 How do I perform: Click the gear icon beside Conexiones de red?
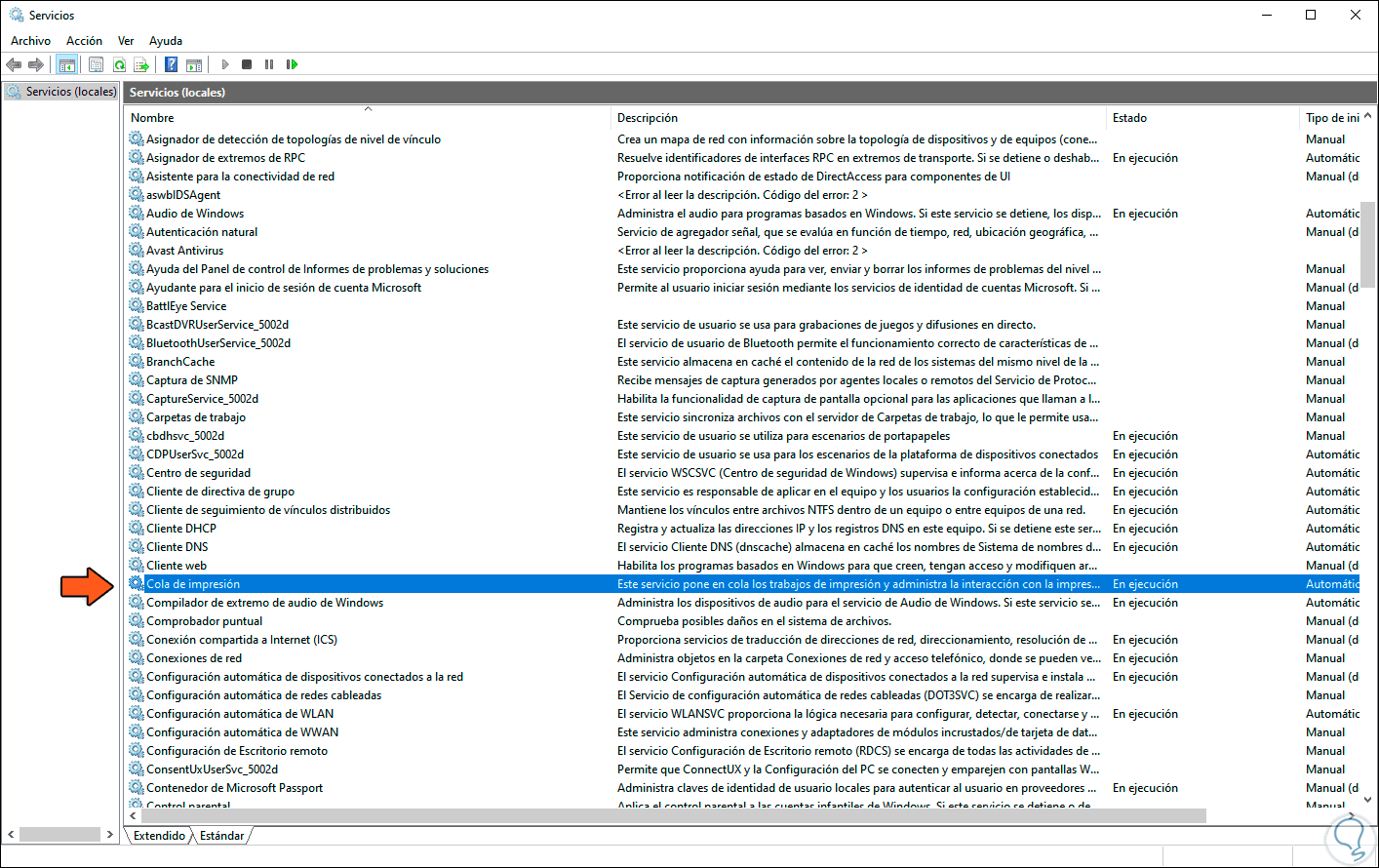coord(137,658)
